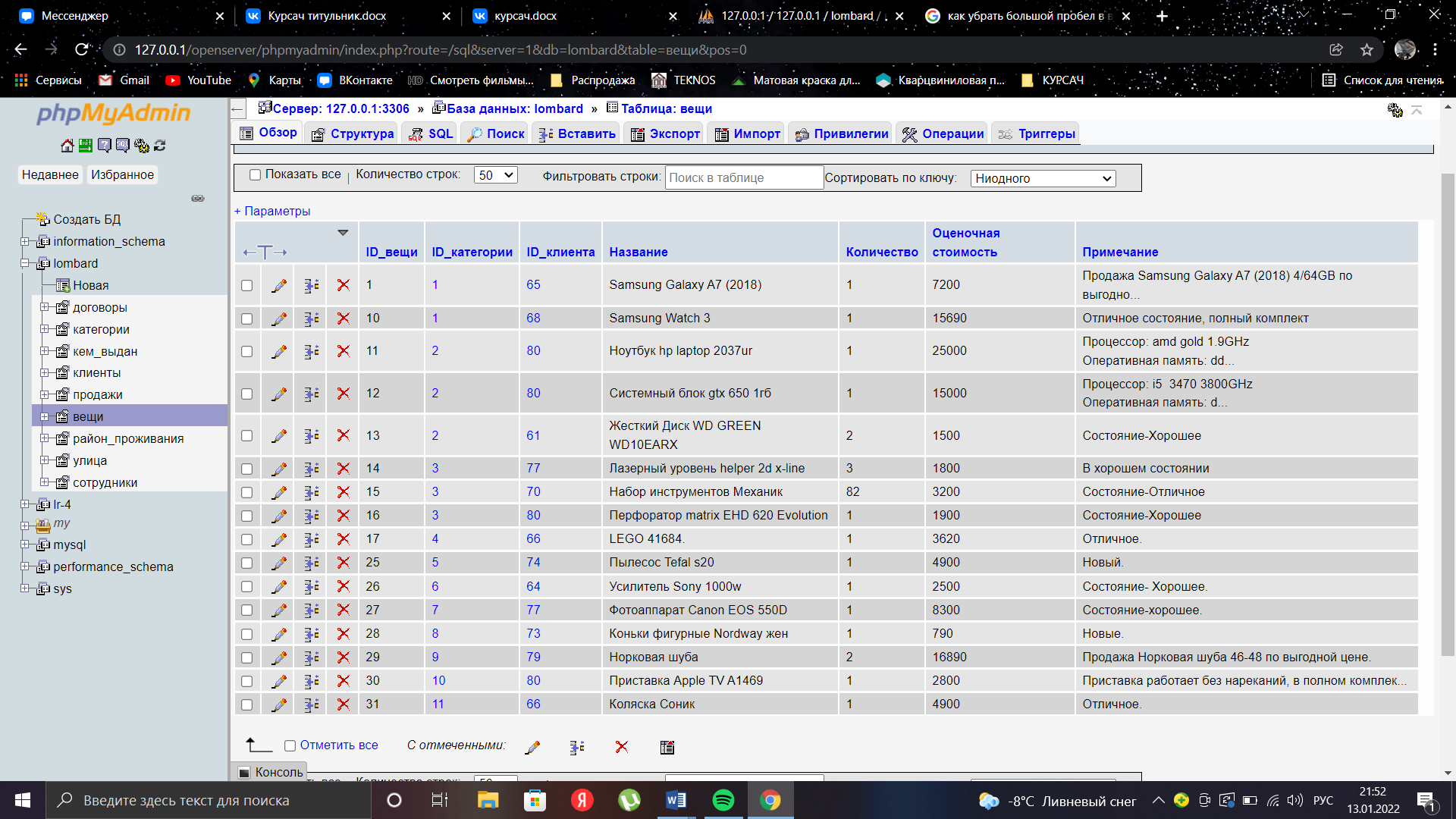Edit checked rows pencil icon at bottom
The width and height of the screenshot is (1456, 819).
pyautogui.click(x=532, y=747)
